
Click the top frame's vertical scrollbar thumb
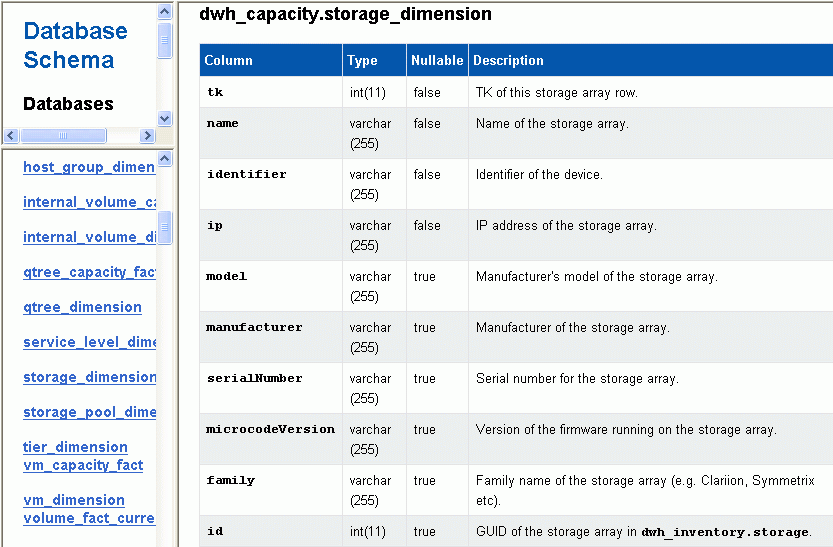click(165, 40)
